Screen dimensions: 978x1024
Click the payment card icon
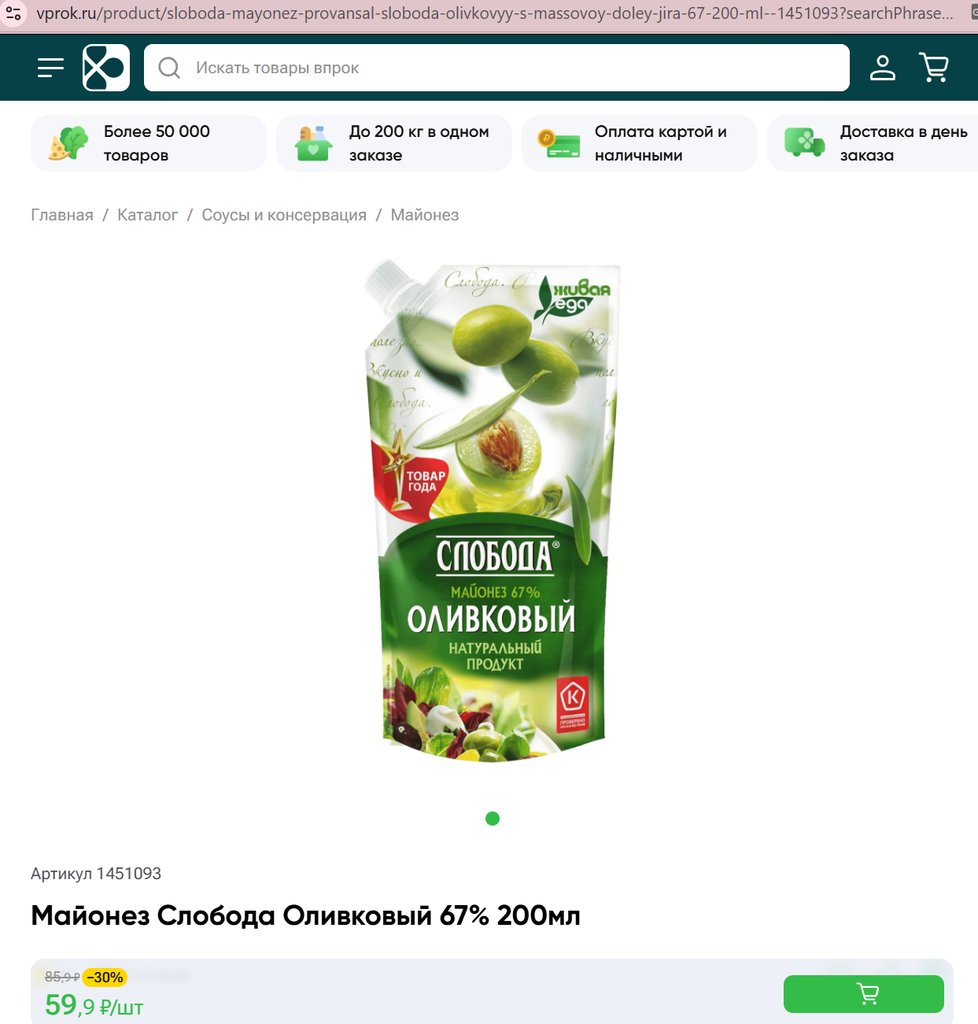[559, 144]
